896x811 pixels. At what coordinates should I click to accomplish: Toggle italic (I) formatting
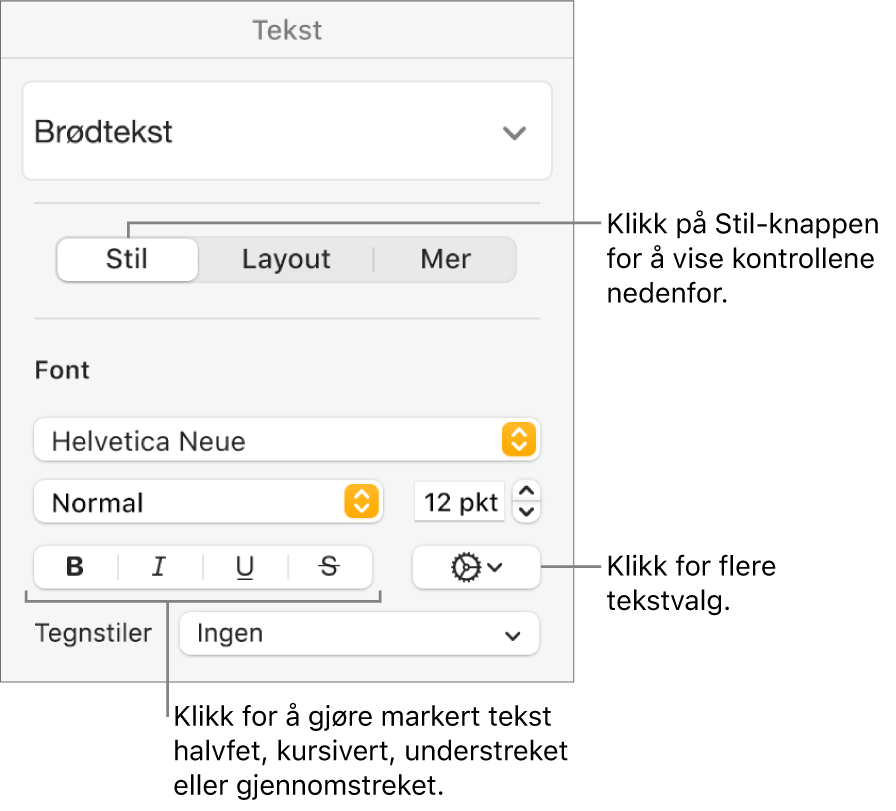160,567
